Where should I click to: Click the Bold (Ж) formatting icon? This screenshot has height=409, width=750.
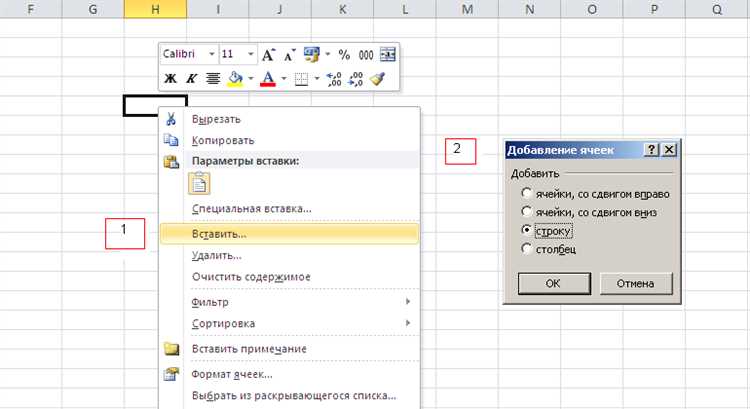point(170,78)
